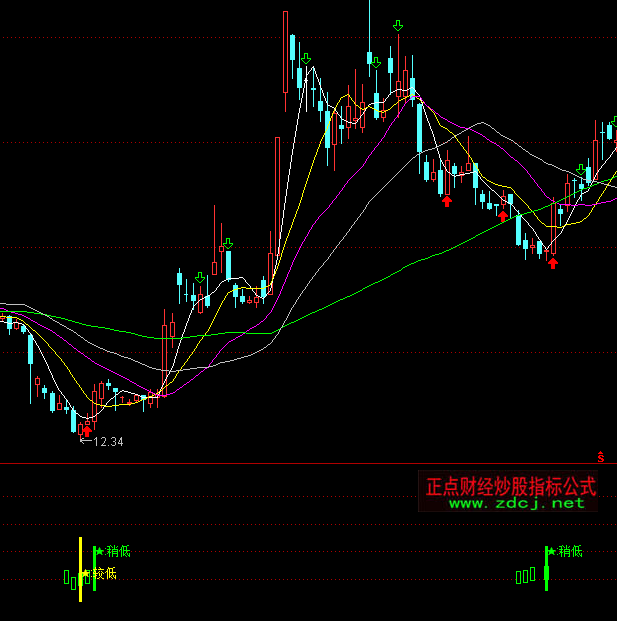
Task: Click the topmost green down arrow at the price peak
Action: click(x=398, y=25)
